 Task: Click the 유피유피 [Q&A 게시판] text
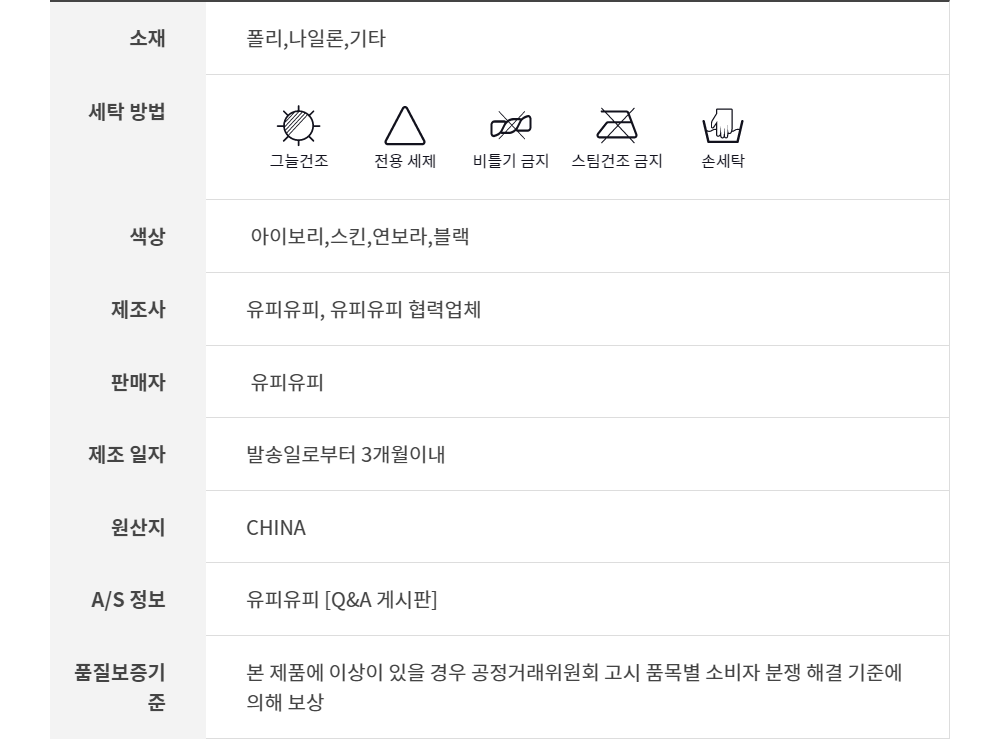(x=342, y=600)
